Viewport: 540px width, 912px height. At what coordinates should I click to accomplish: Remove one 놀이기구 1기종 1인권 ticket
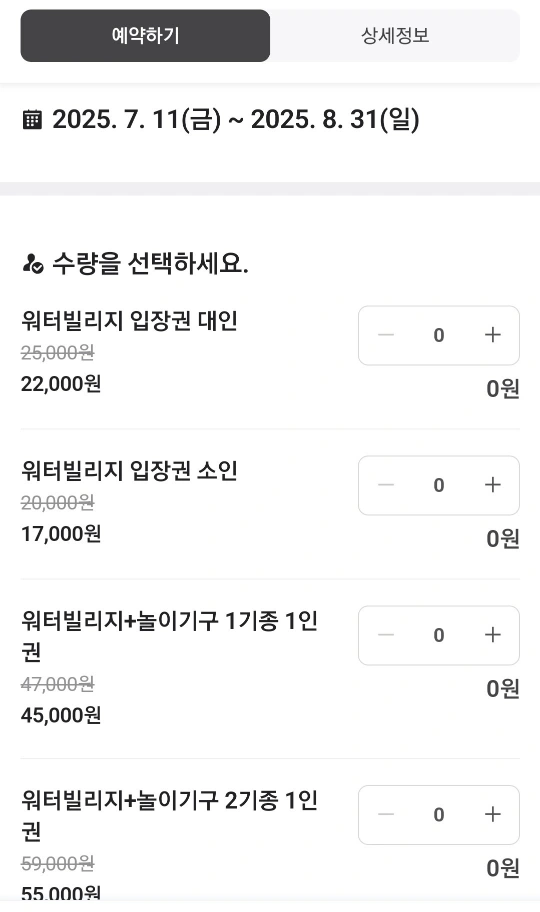pos(386,635)
